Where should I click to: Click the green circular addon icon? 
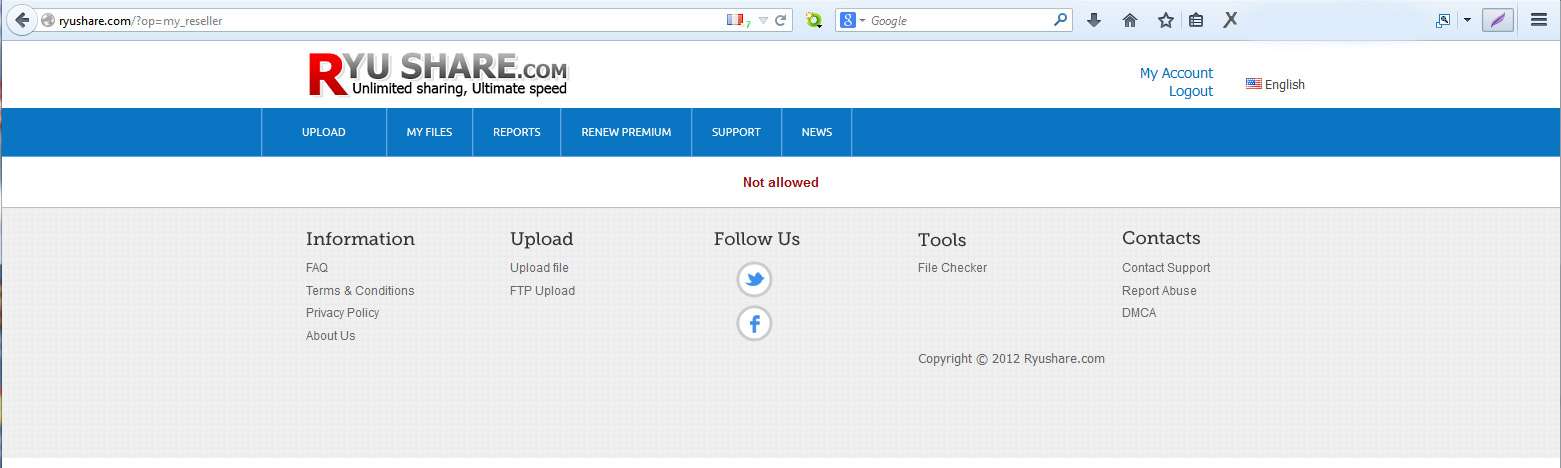coord(814,20)
